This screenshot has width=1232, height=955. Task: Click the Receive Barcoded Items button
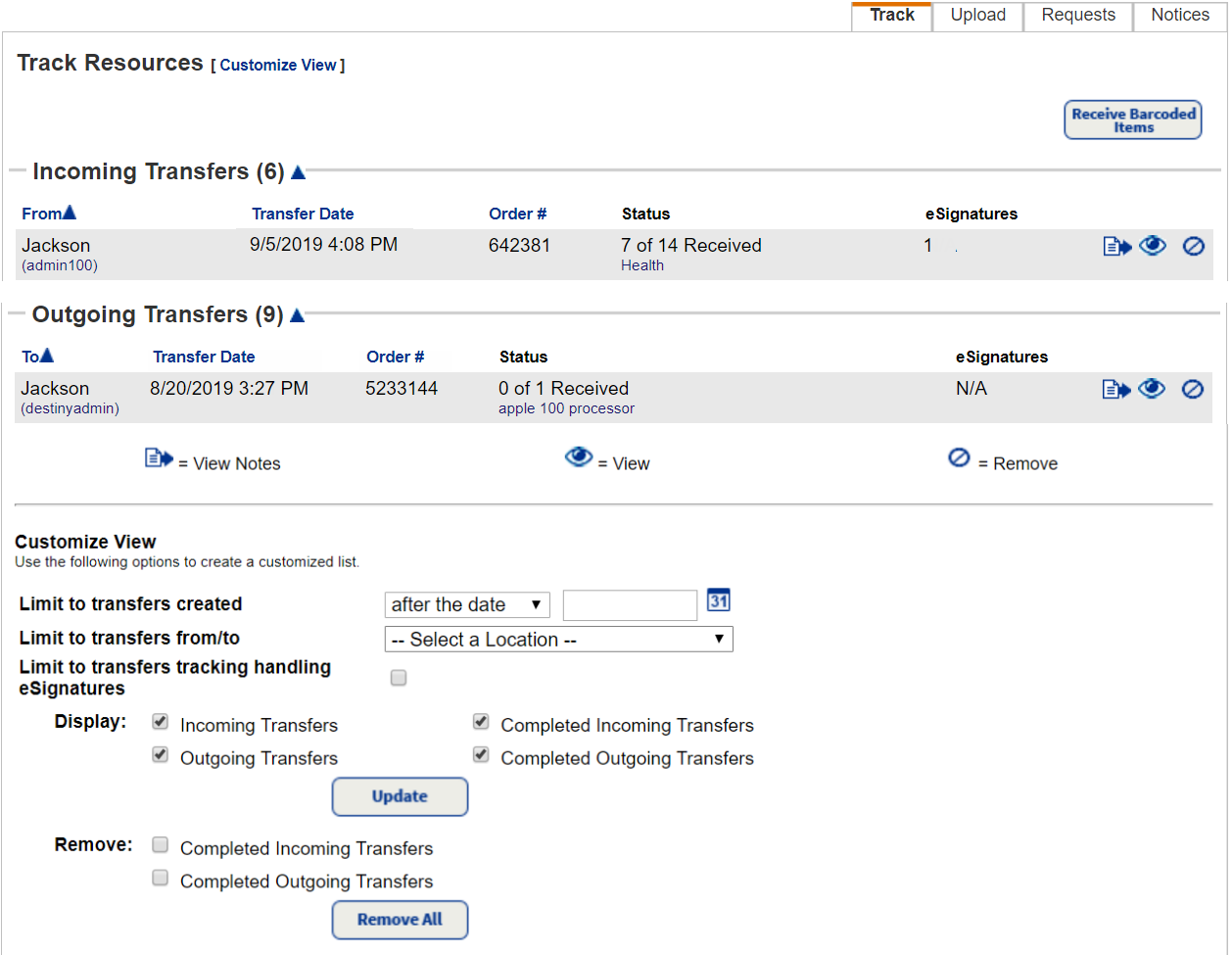tap(1132, 119)
